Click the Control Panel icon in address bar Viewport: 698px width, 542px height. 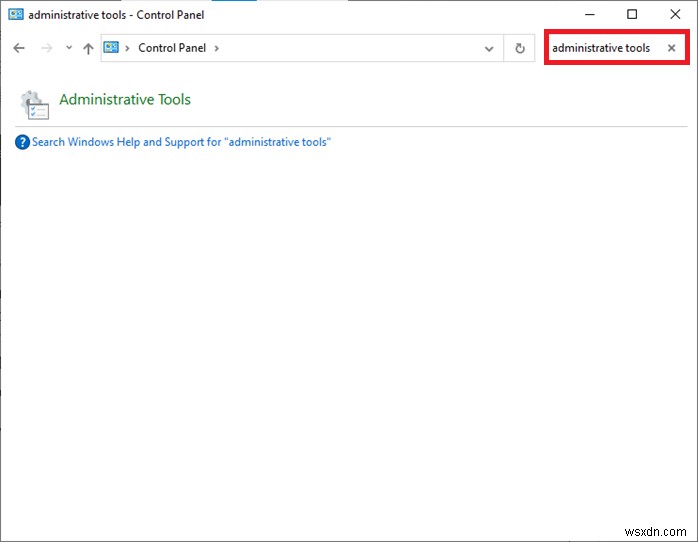coord(111,47)
